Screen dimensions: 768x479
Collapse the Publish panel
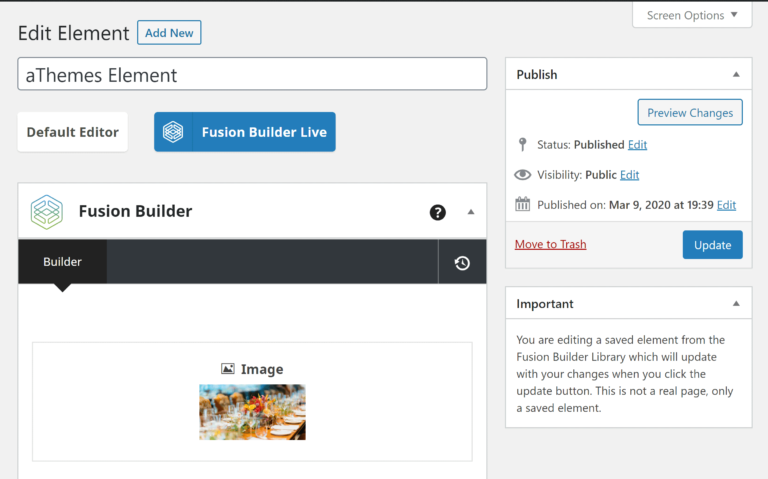(x=736, y=75)
